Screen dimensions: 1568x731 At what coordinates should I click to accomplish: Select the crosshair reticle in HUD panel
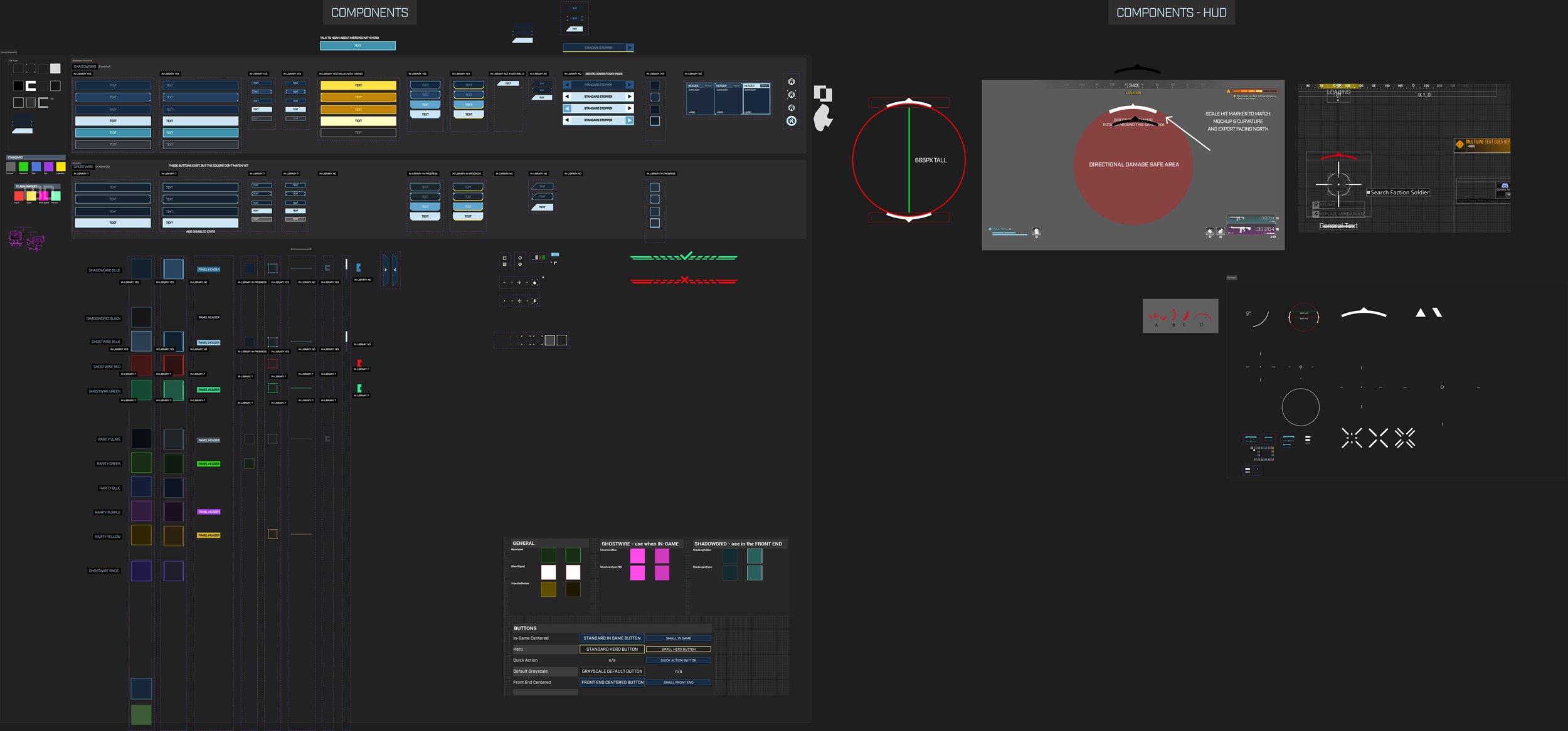[1338, 184]
